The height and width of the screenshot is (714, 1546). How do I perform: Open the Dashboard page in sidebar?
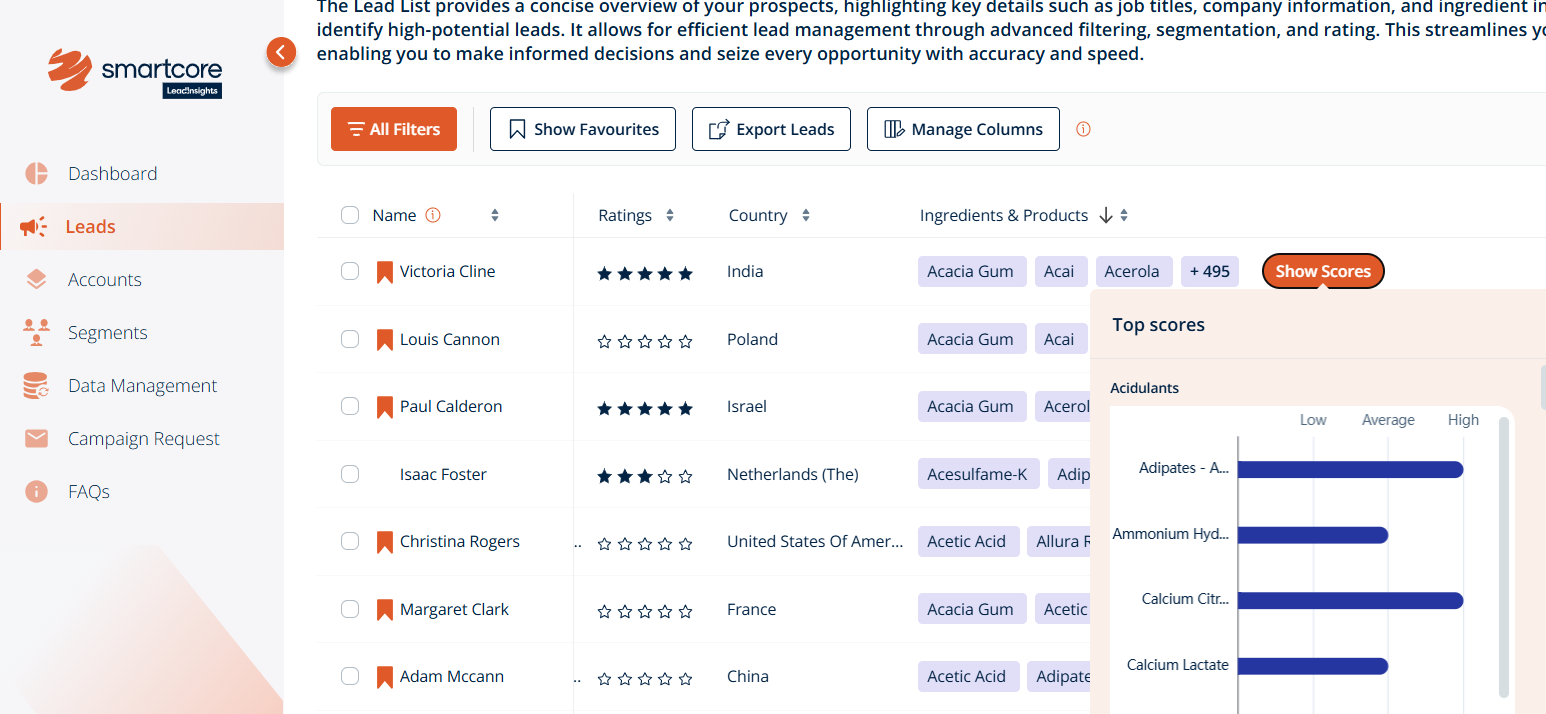coord(112,173)
